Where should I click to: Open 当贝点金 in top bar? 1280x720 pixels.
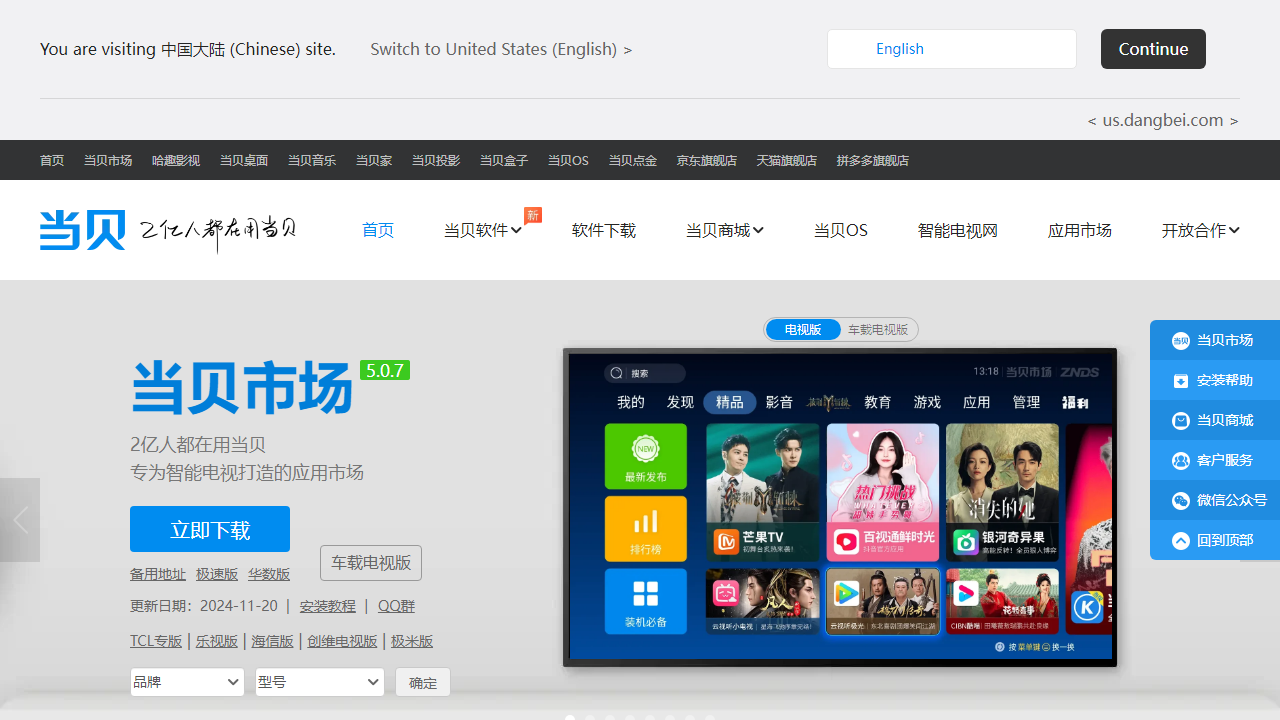633,160
